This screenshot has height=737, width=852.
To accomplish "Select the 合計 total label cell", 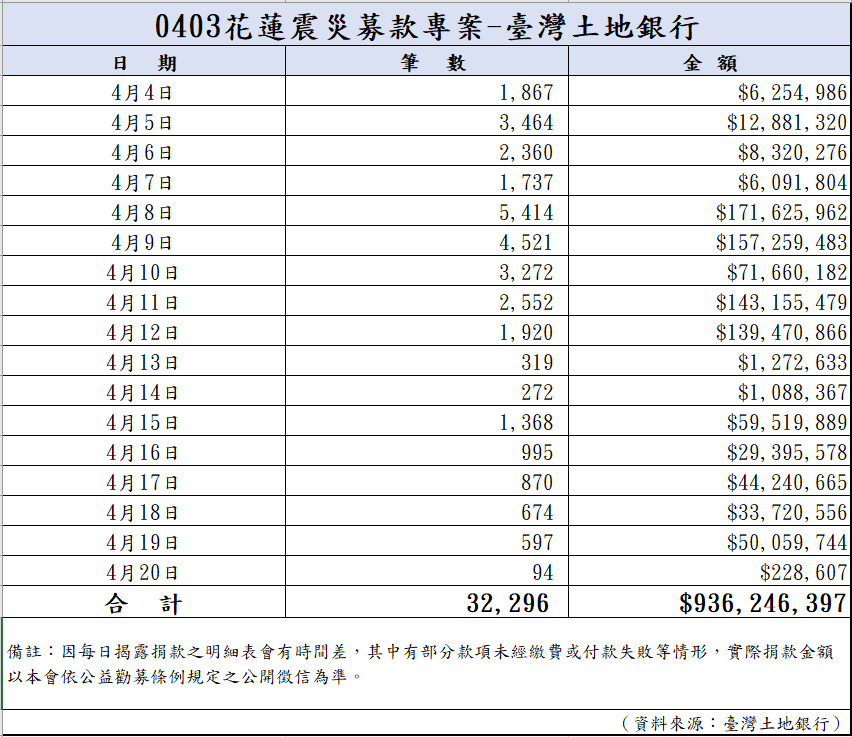I will pyautogui.click(x=144, y=602).
